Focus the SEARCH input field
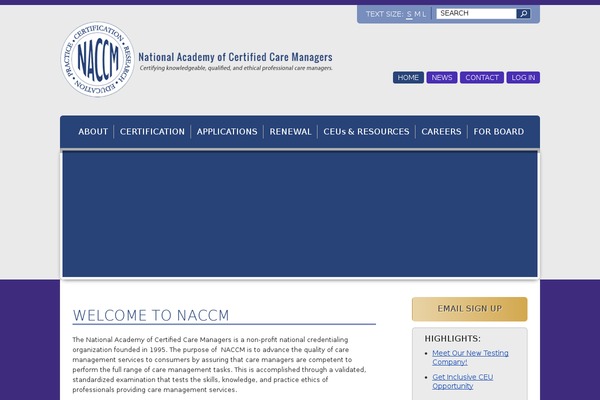The height and width of the screenshot is (400, 600). point(476,14)
